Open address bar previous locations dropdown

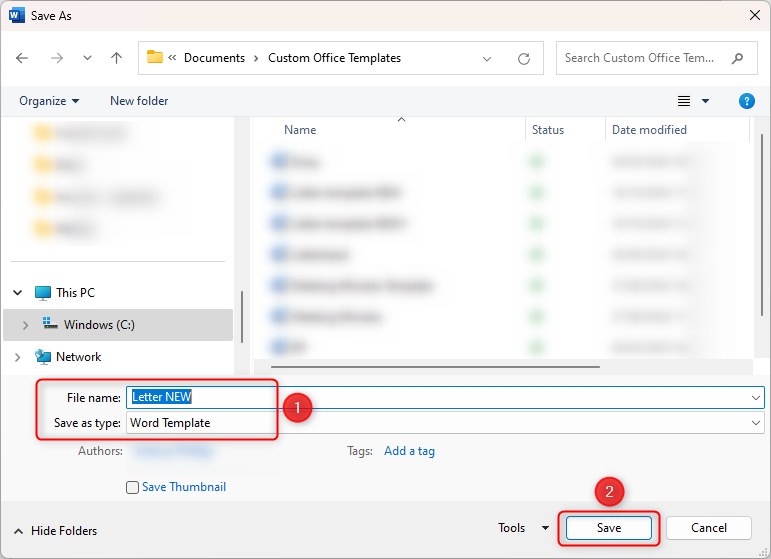click(x=487, y=59)
